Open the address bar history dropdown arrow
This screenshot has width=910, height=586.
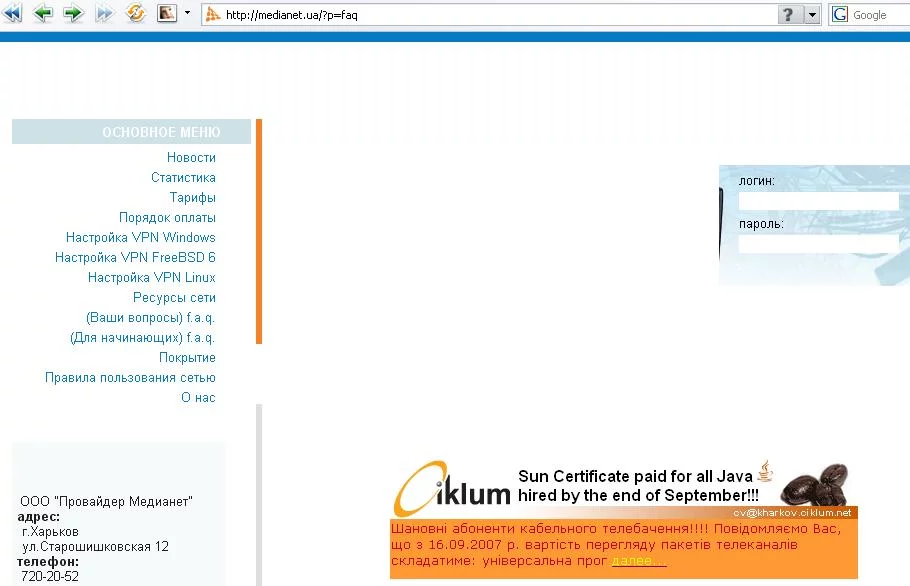click(812, 15)
